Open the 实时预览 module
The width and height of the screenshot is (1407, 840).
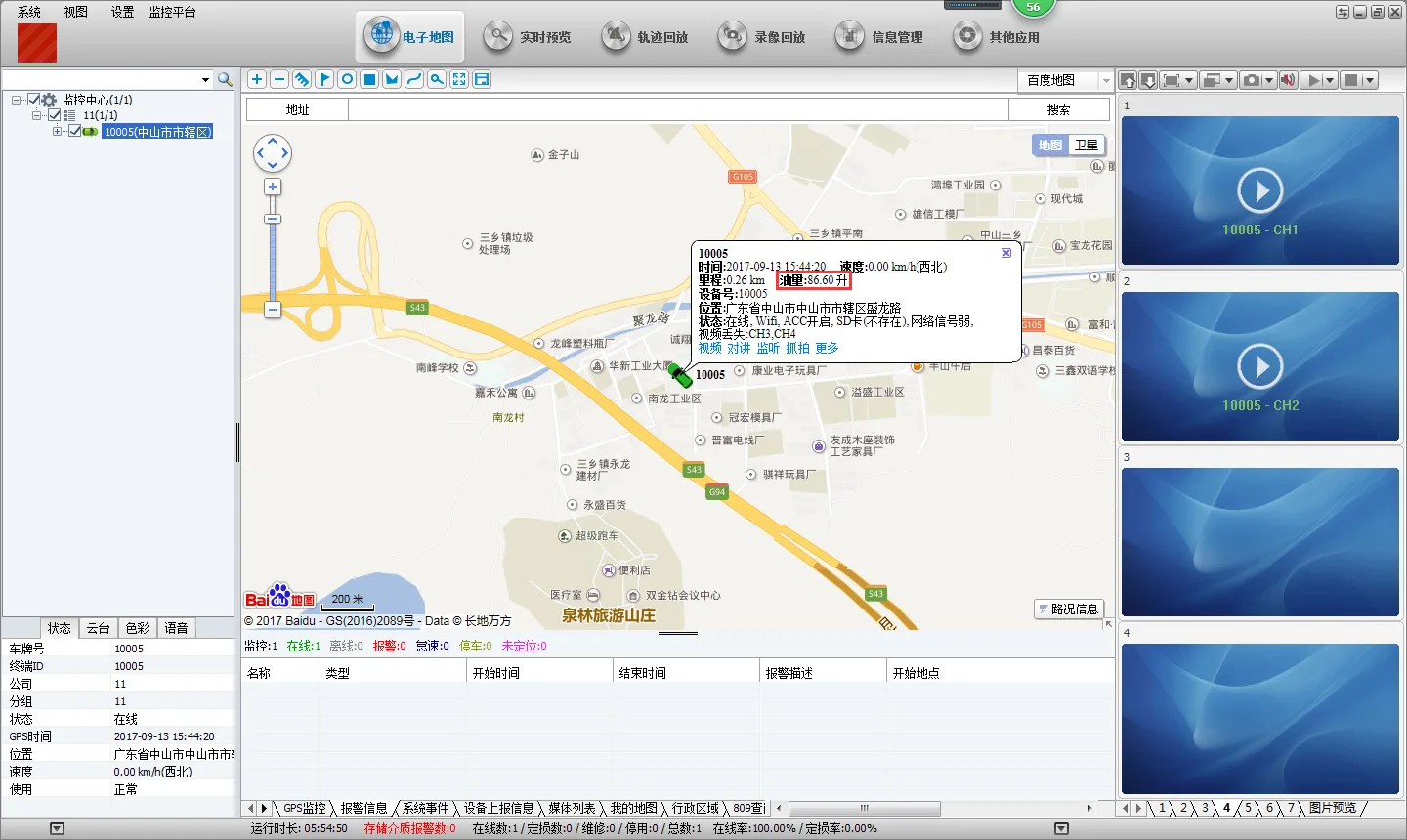pos(527,37)
